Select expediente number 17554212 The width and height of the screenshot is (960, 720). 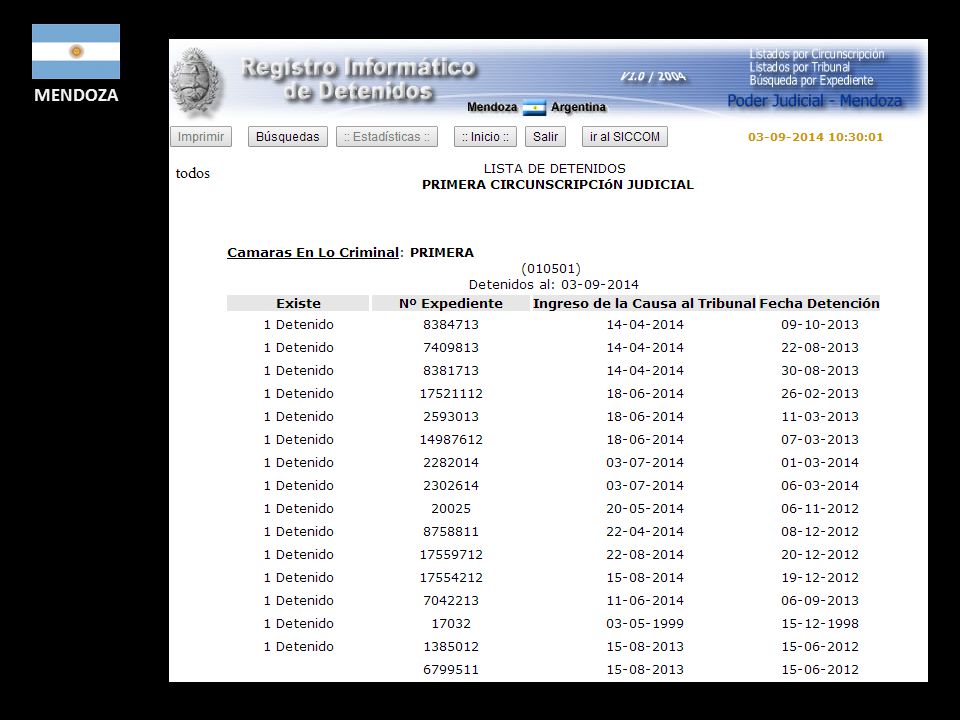point(451,577)
